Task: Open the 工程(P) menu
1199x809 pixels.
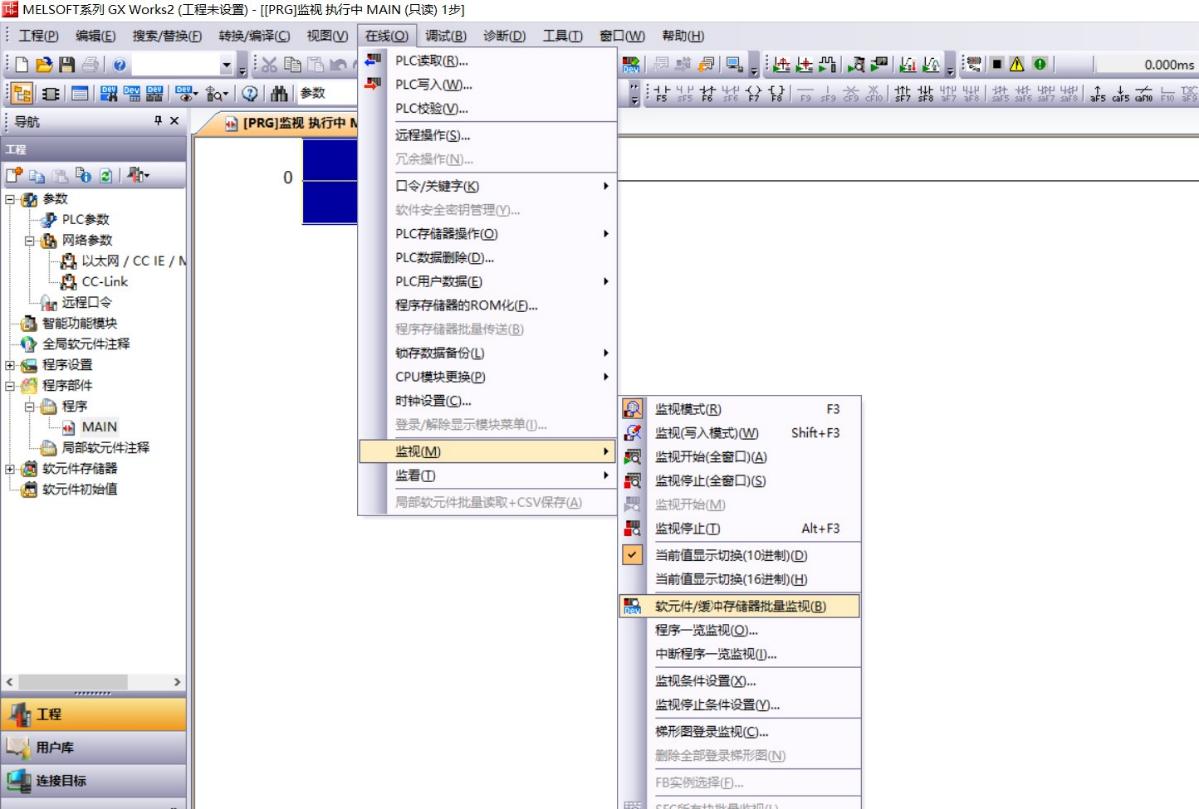Action: 38,35
